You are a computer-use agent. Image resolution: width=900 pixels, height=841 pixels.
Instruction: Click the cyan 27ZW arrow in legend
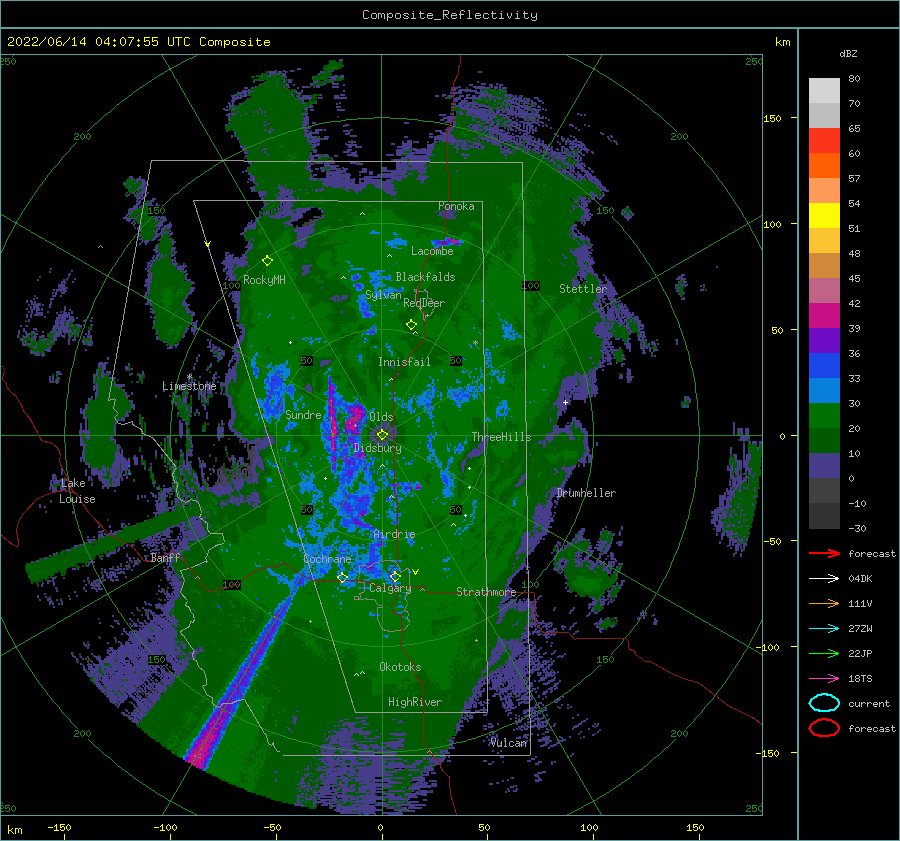pos(824,629)
